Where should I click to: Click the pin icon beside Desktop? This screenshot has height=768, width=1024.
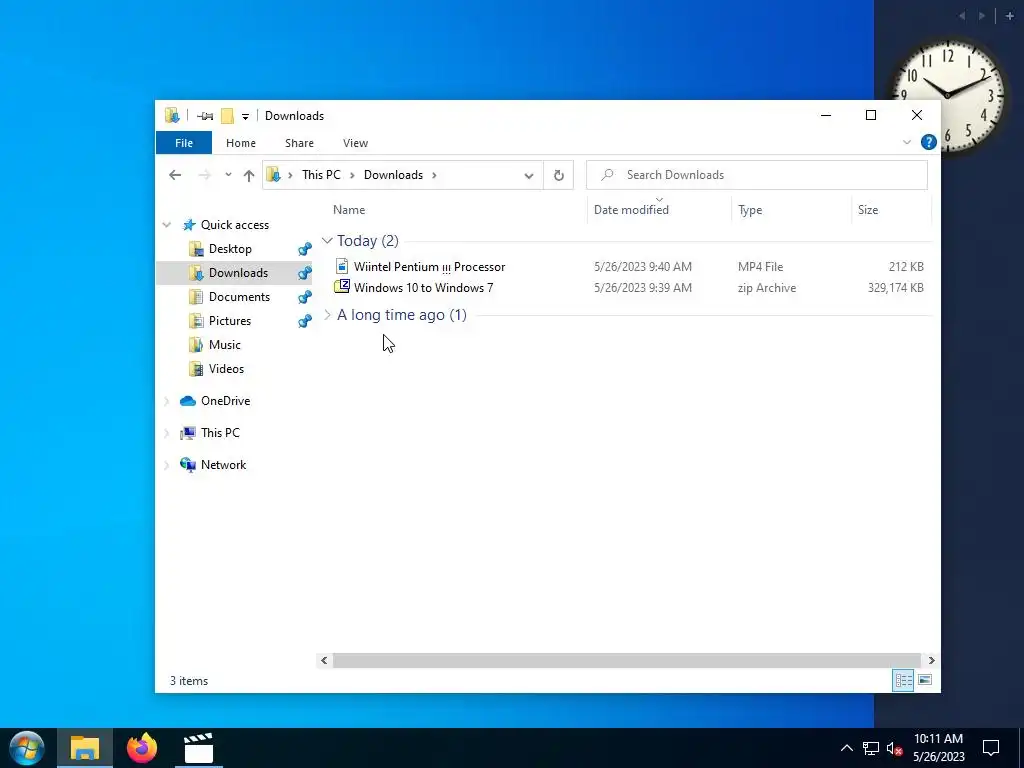[304, 249]
